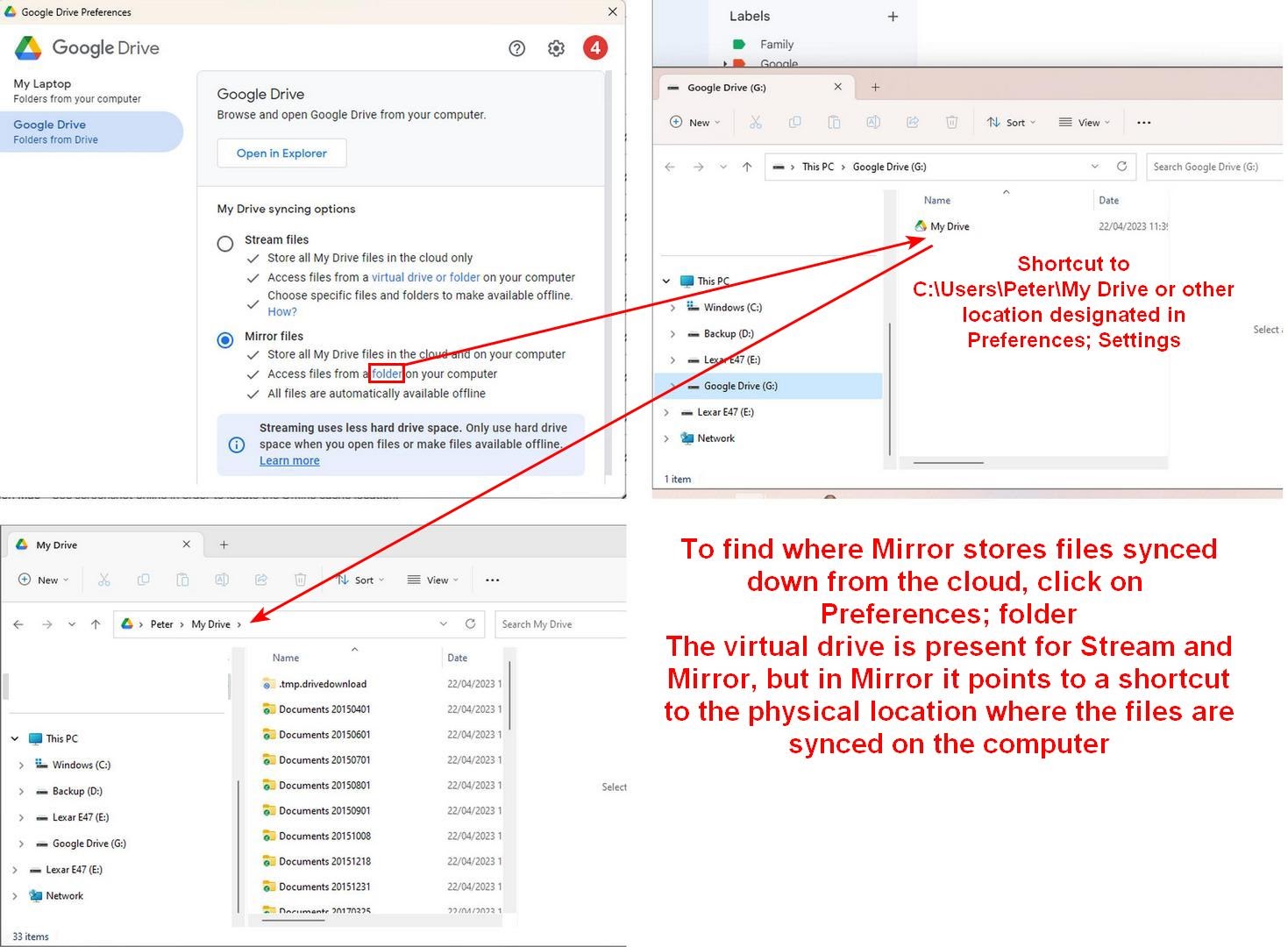Select the Mirror files radio button
The image size is (1288, 947).
click(225, 340)
